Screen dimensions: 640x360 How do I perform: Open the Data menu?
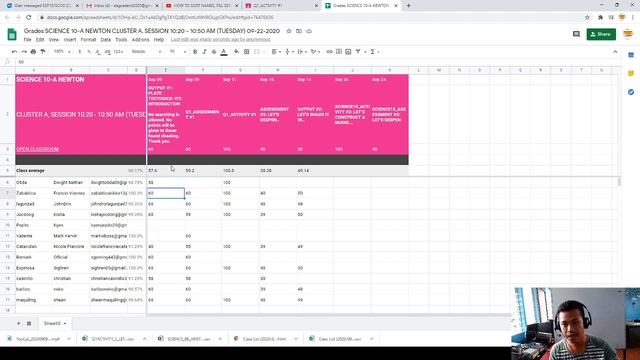pyautogui.click(x=106, y=40)
